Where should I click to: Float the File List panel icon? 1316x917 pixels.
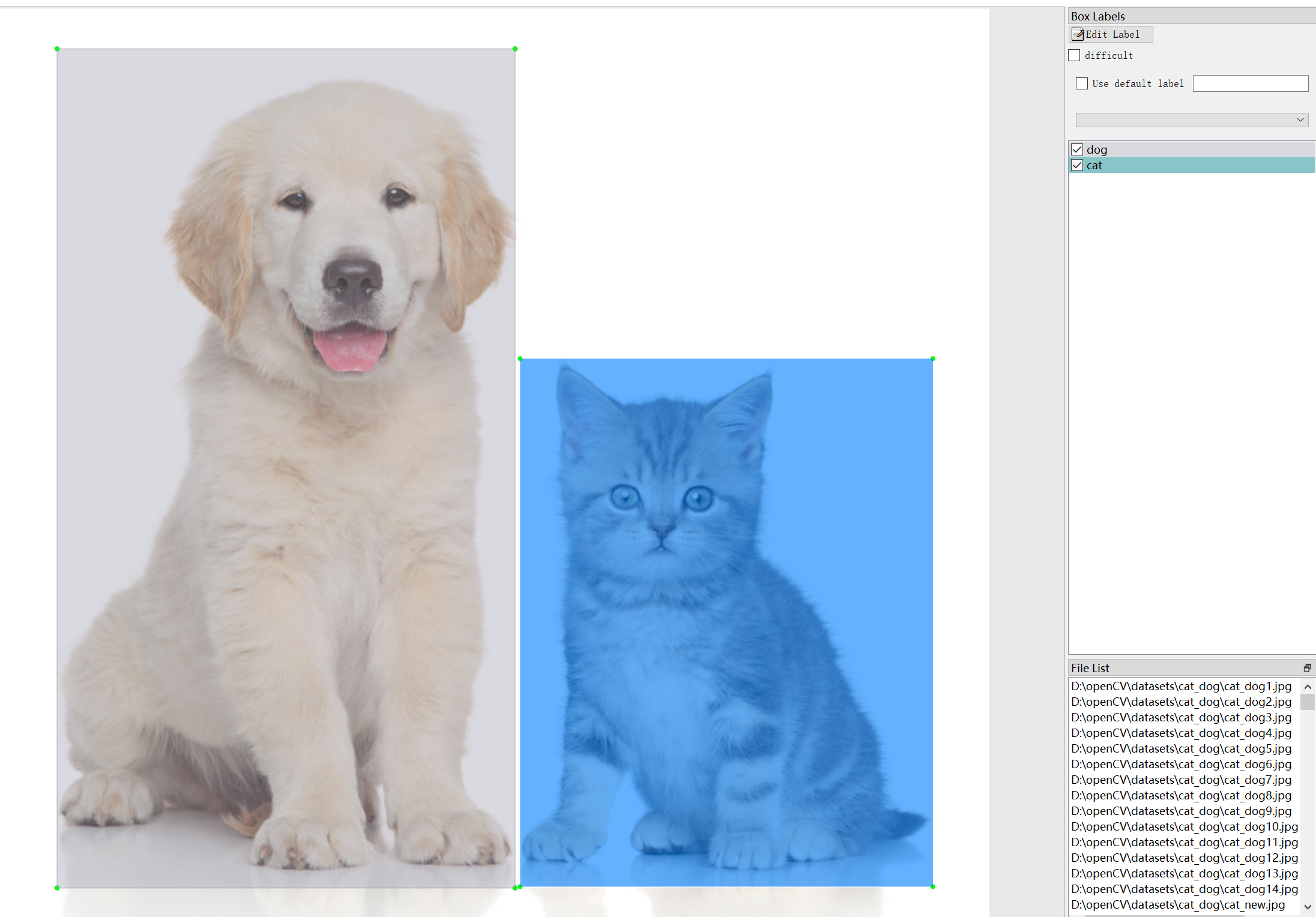tap(1307, 668)
